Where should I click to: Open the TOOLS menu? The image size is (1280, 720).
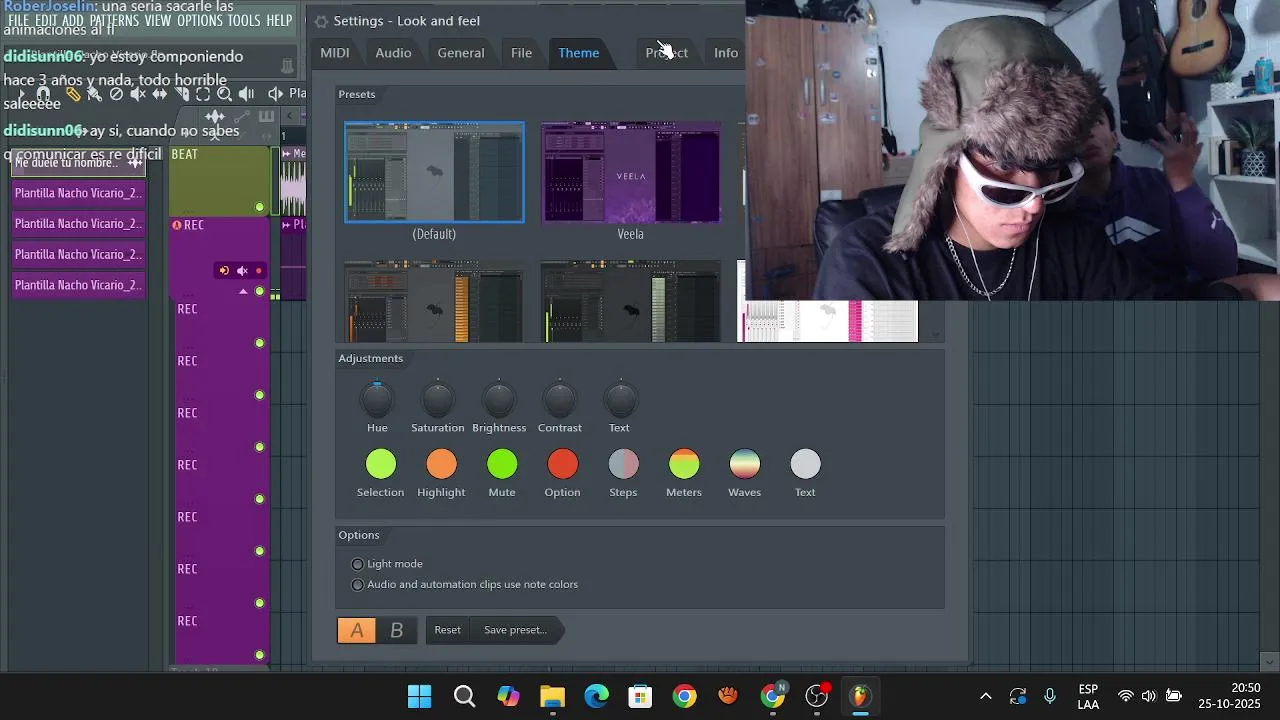pos(244,20)
